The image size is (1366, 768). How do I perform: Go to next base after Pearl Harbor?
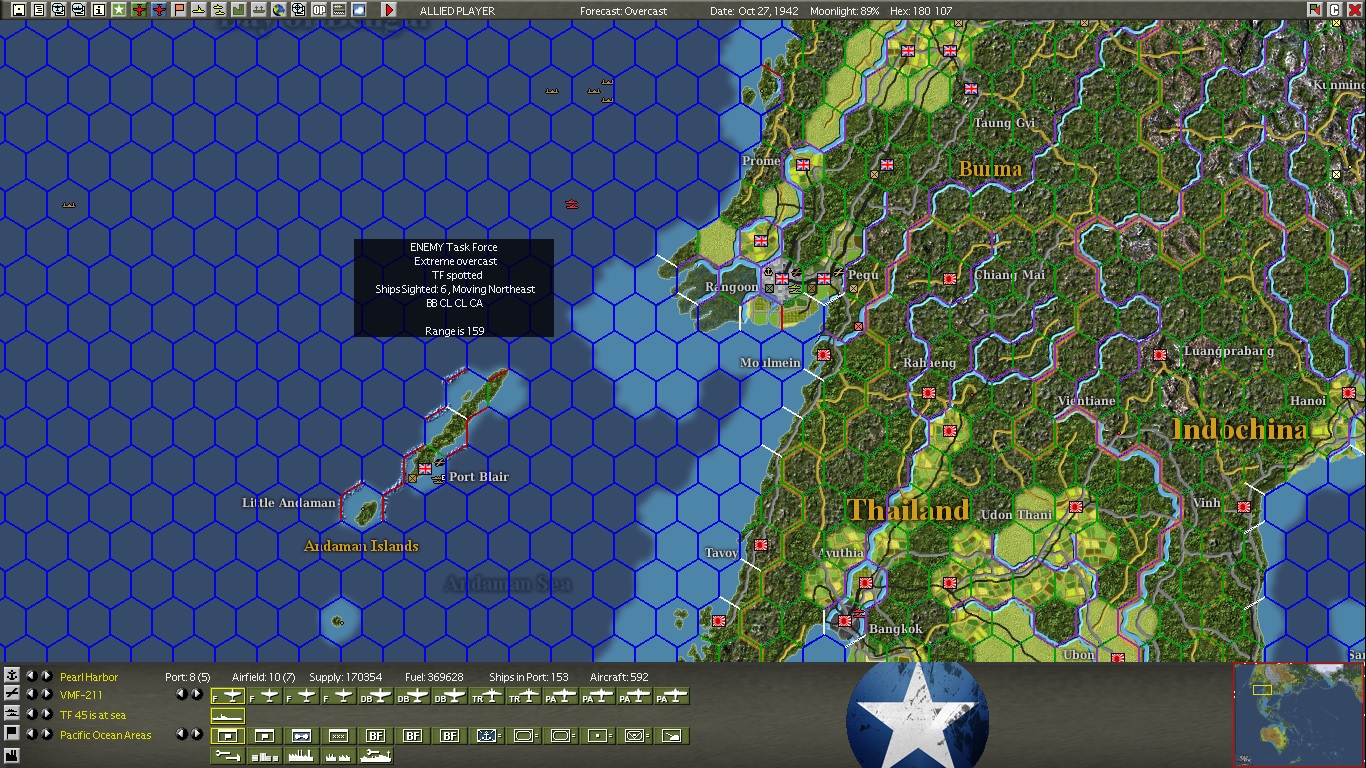coord(46,676)
